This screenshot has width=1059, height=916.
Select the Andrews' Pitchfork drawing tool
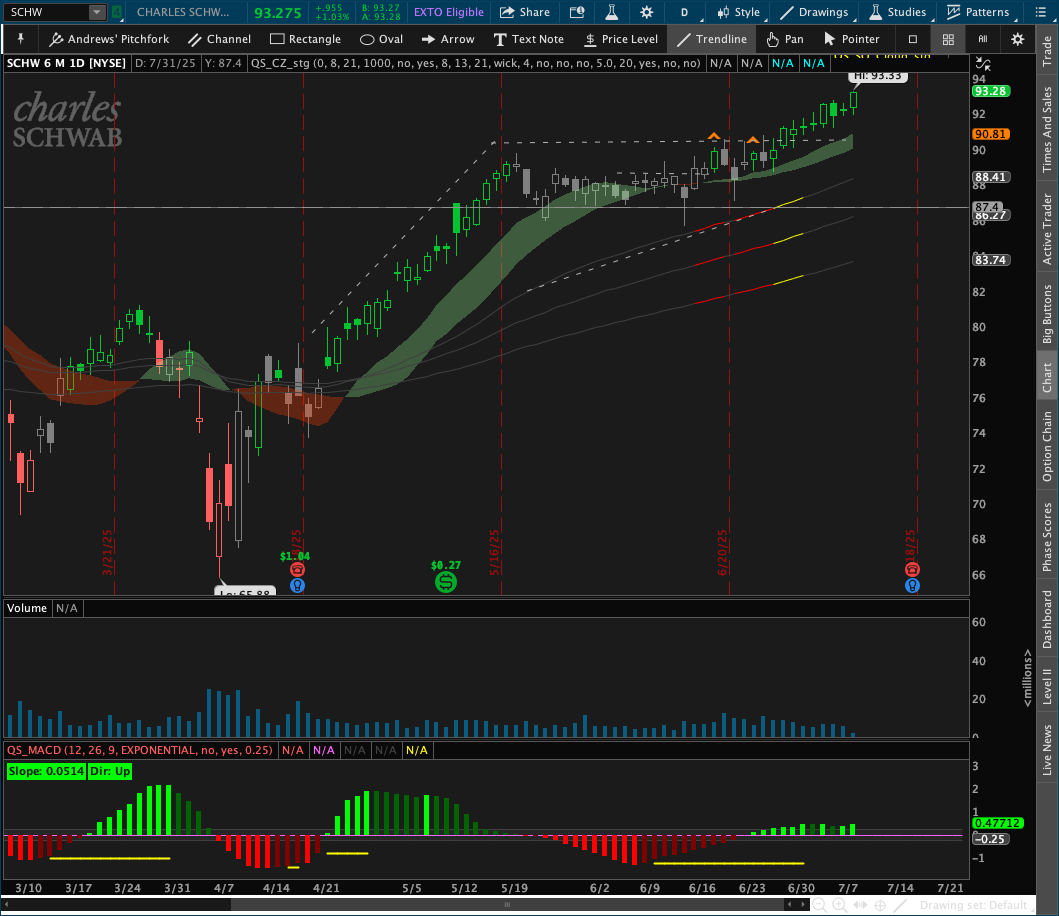[109, 39]
